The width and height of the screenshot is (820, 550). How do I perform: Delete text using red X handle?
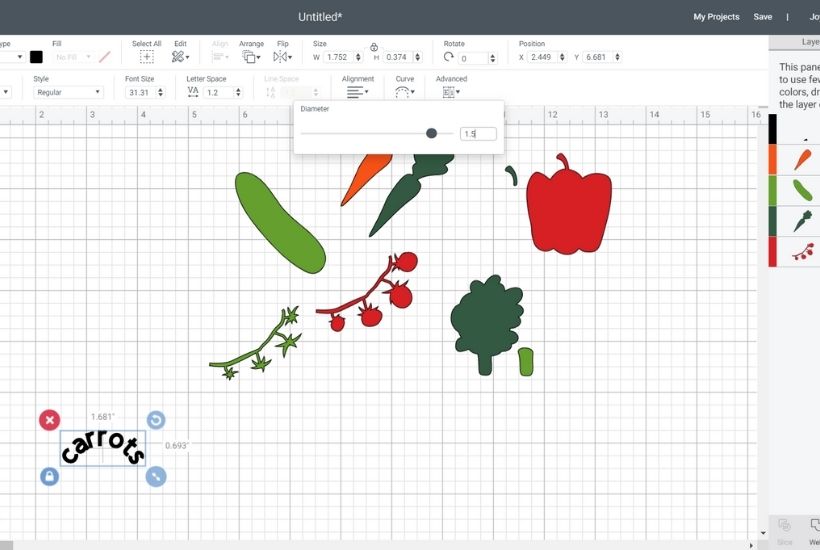click(50, 420)
